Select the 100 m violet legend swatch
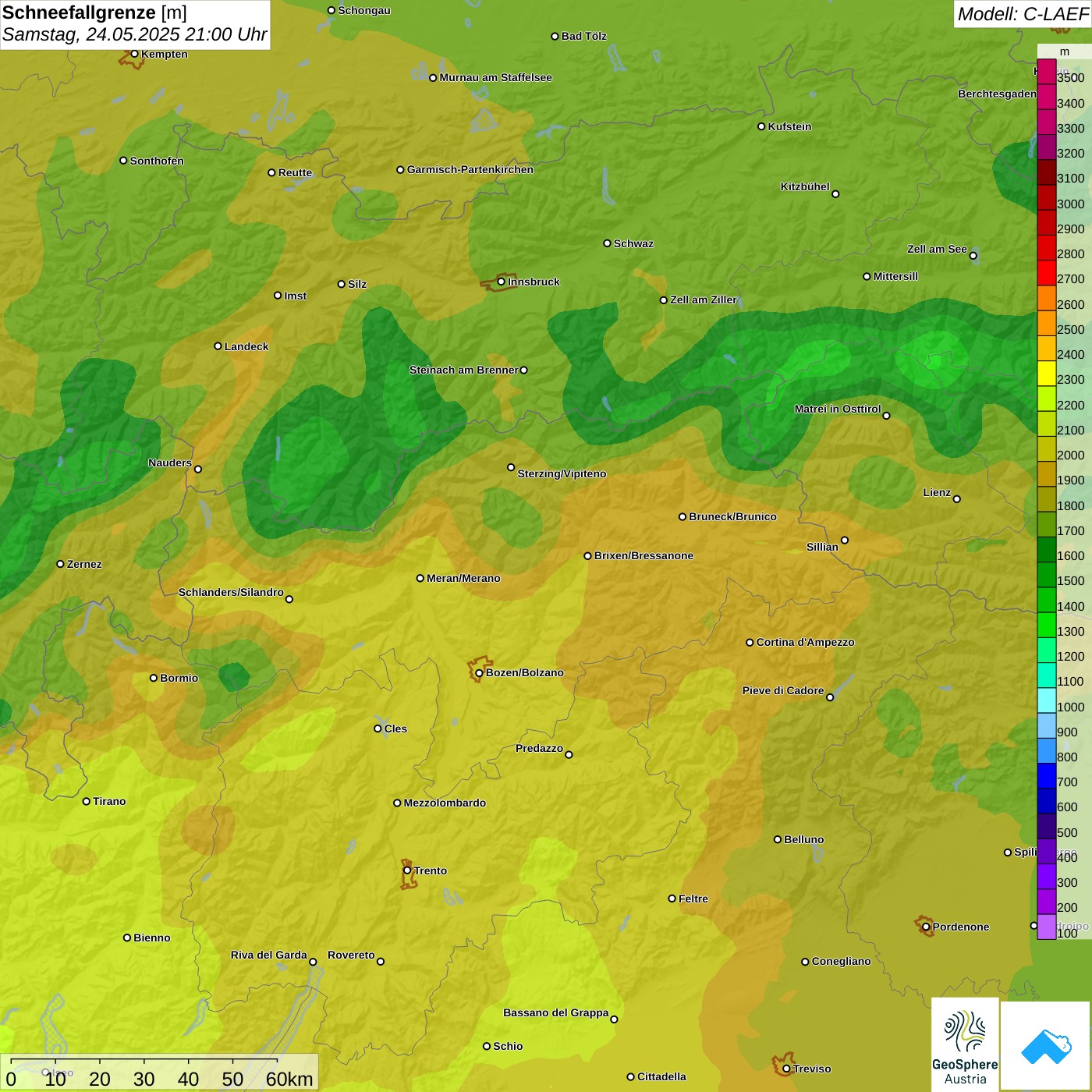 click(1046, 927)
